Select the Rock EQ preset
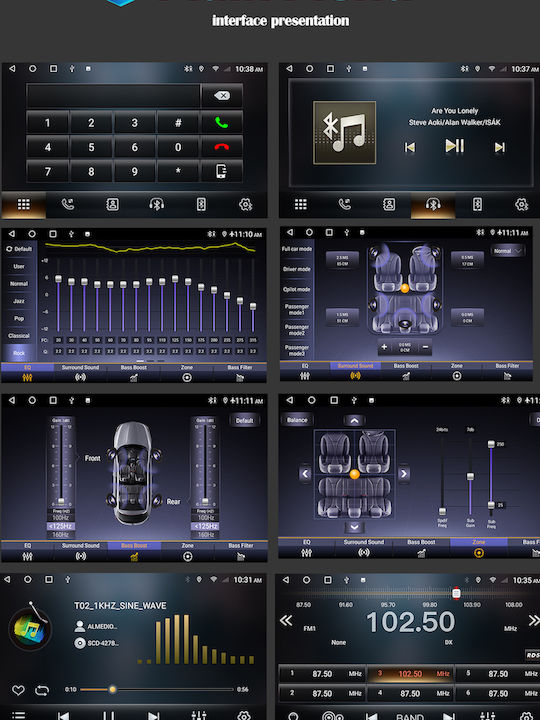 19,353
